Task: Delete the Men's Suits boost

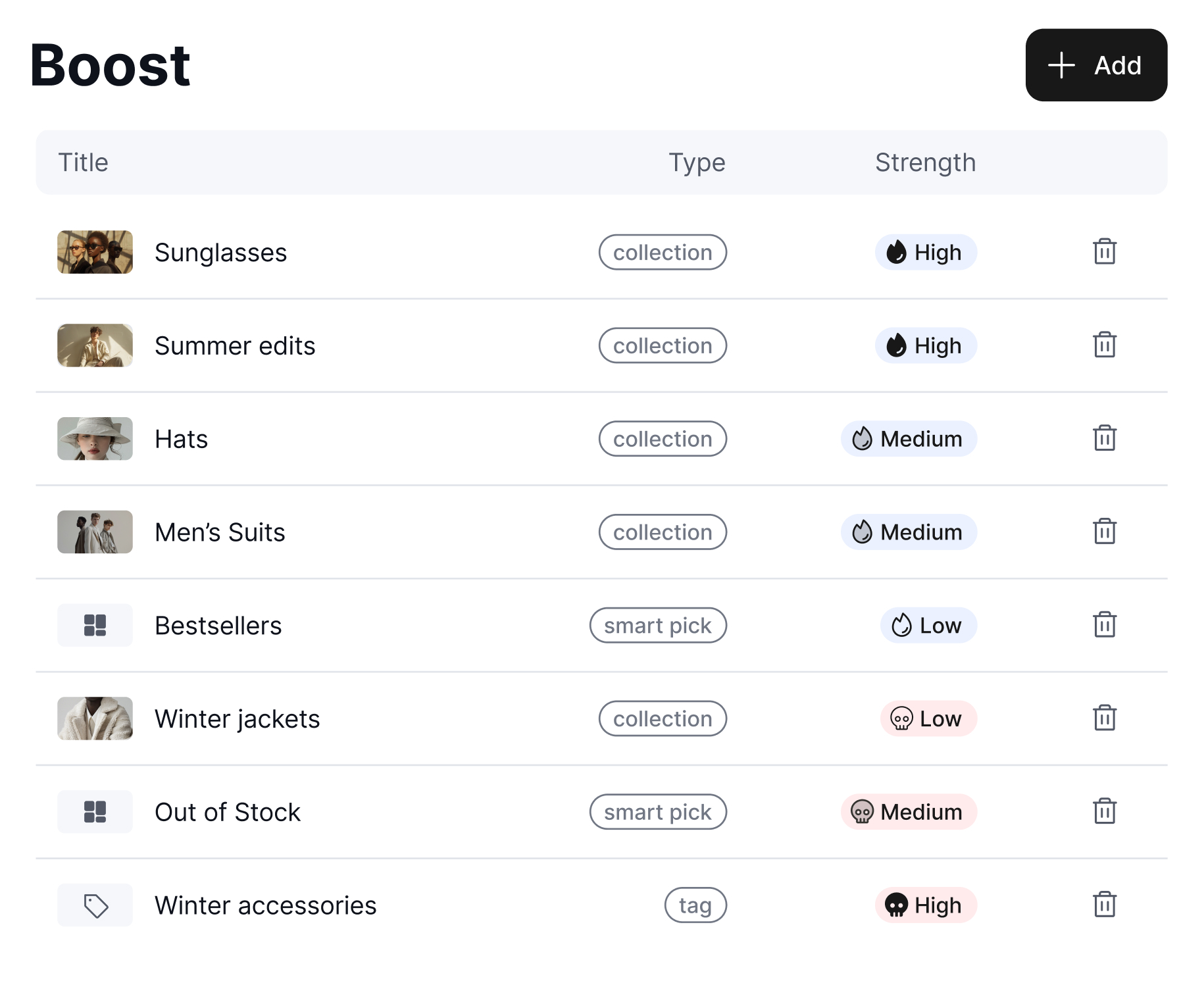Action: point(1105,532)
